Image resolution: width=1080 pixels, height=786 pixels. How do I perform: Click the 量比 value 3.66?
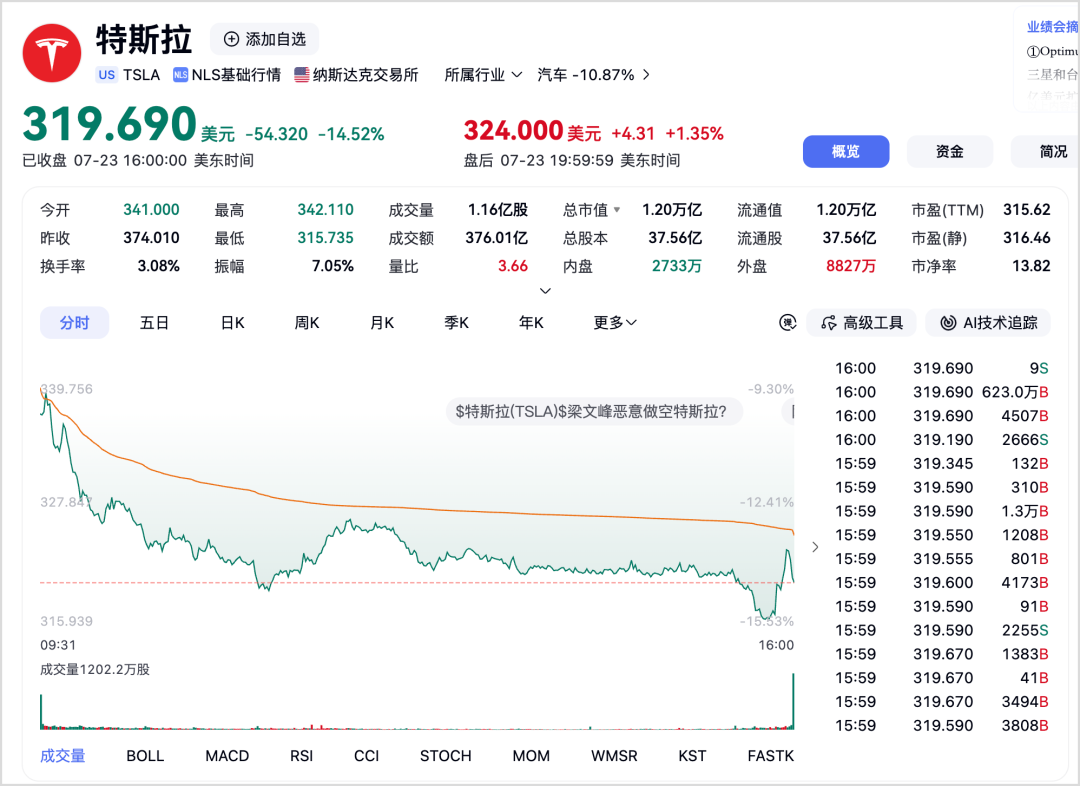coord(513,266)
